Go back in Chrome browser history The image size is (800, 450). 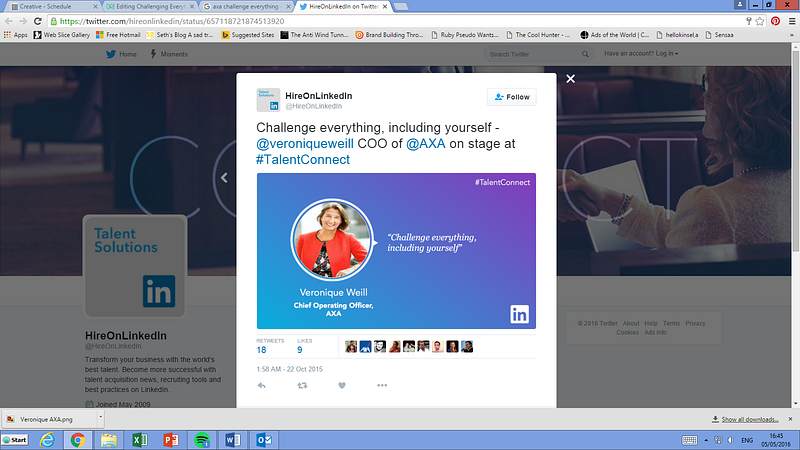[x=9, y=21]
